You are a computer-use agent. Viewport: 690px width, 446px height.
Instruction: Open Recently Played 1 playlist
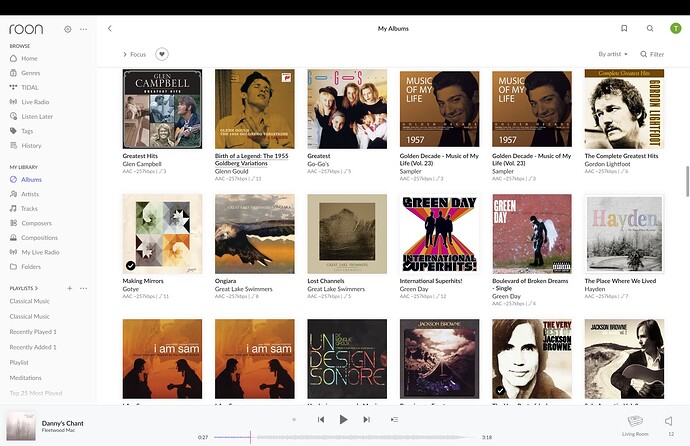(33, 332)
